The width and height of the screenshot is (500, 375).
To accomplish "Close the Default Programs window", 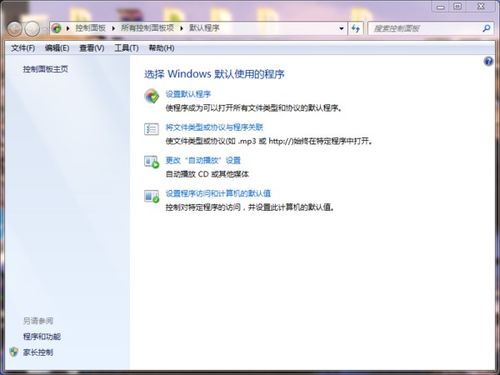I will click(481, 7).
